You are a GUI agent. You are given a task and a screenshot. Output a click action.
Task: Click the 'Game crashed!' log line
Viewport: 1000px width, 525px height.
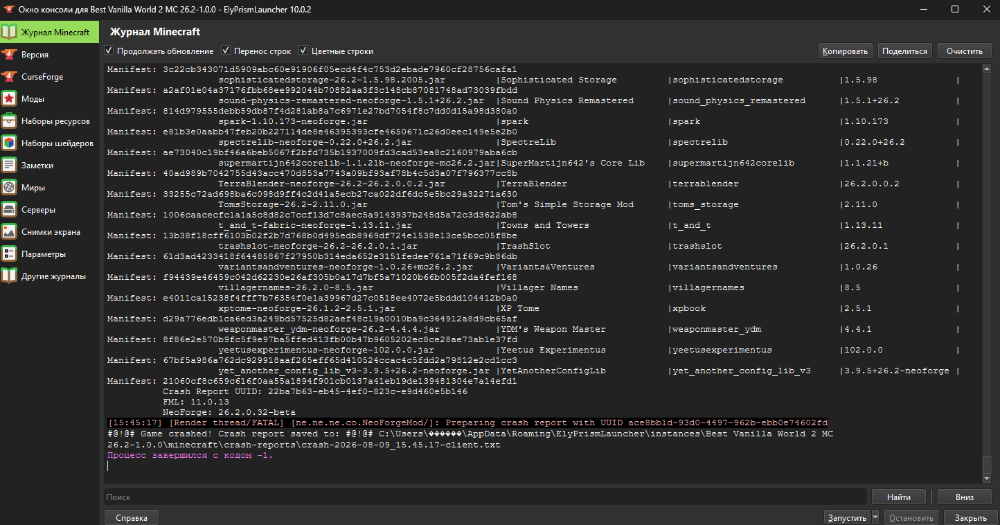(x=470, y=434)
